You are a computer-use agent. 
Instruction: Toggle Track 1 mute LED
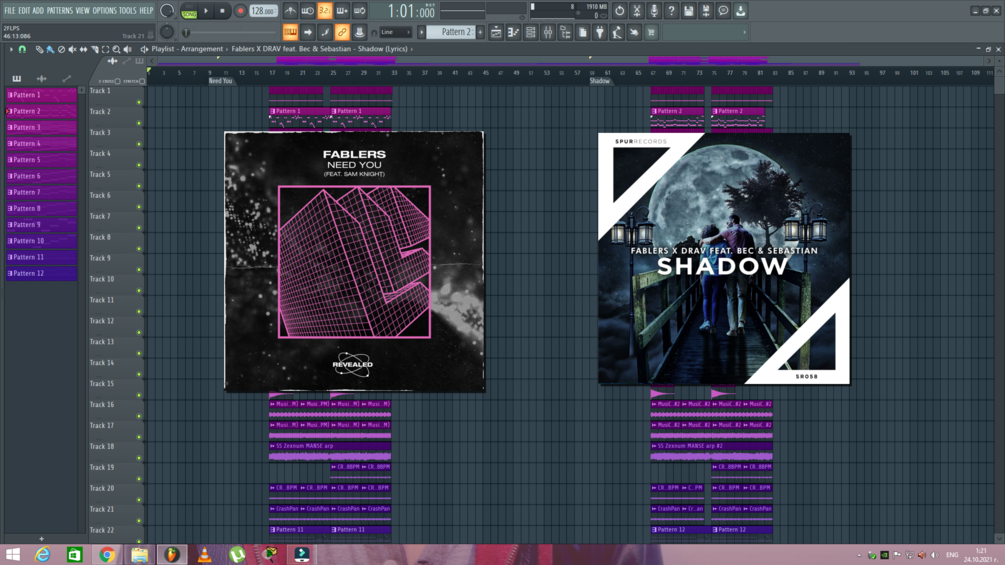[x=139, y=102]
